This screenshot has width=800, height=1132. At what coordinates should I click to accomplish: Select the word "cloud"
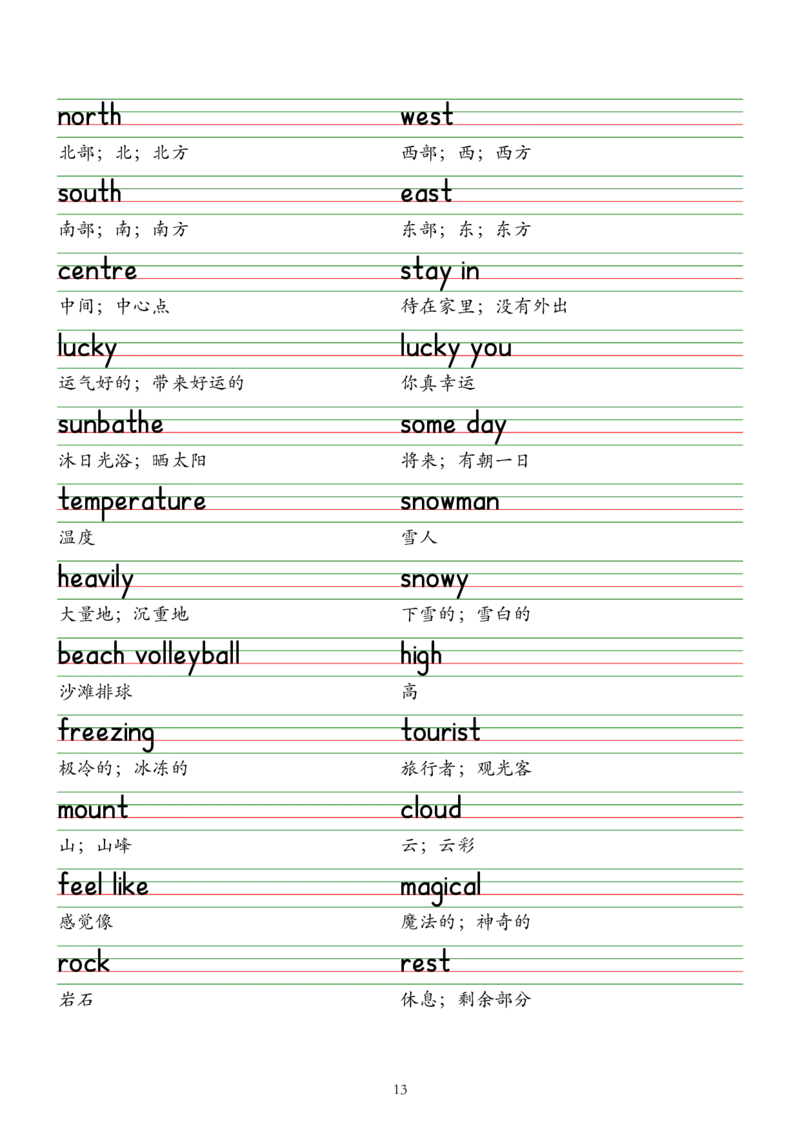(x=432, y=809)
